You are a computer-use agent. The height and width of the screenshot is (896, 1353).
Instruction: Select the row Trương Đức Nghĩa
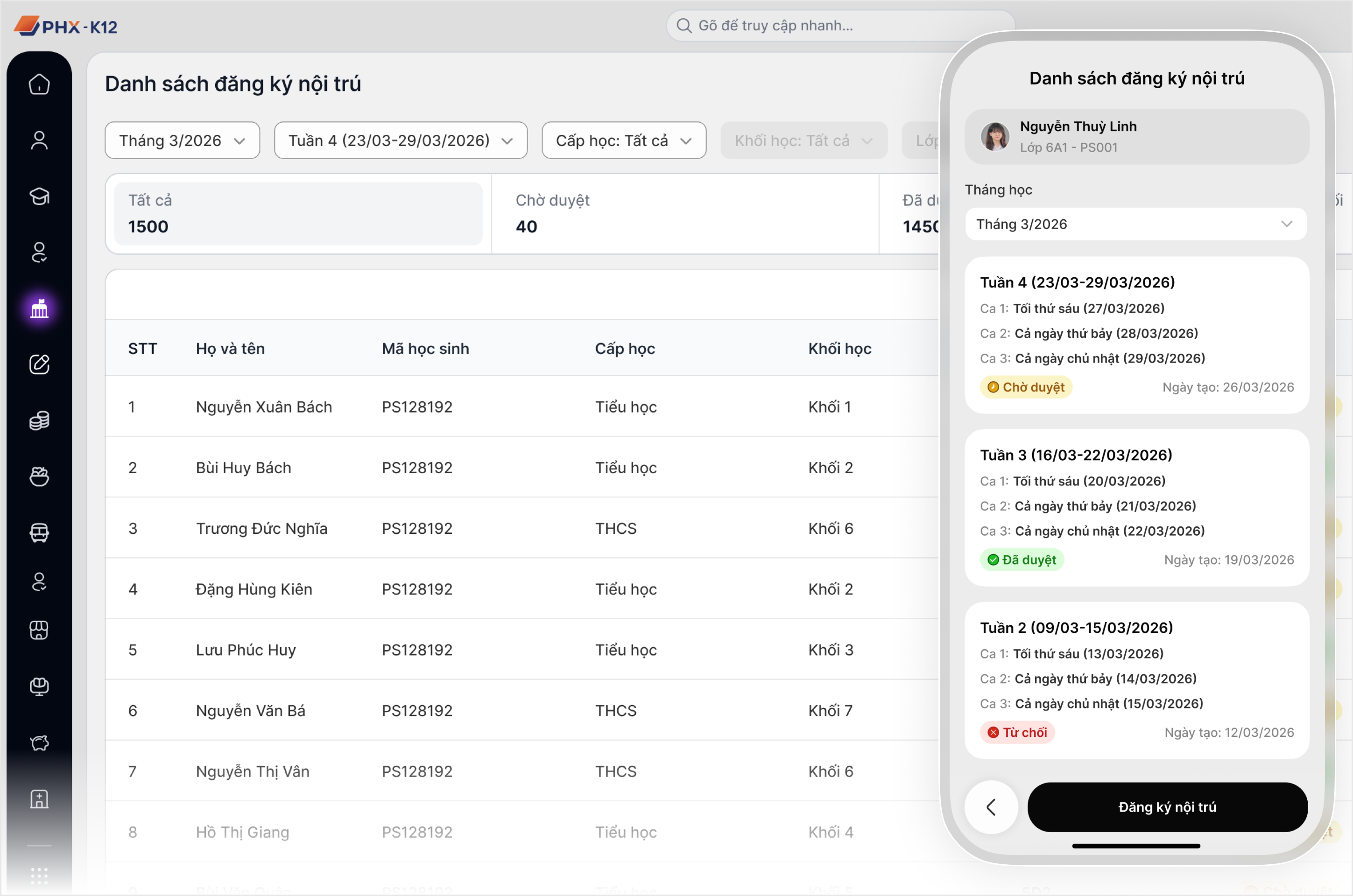(x=522, y=528)
